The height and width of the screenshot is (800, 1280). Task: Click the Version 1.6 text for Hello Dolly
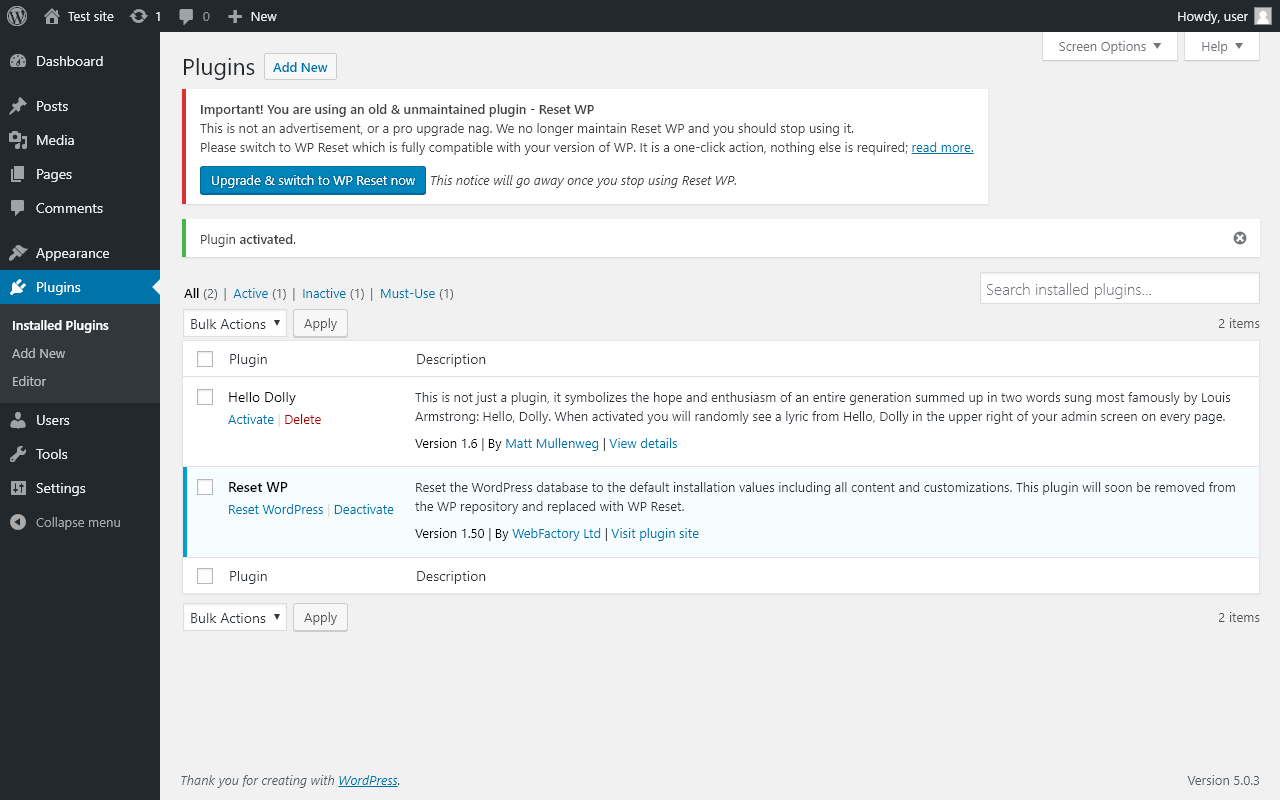(x=446, y=443)
